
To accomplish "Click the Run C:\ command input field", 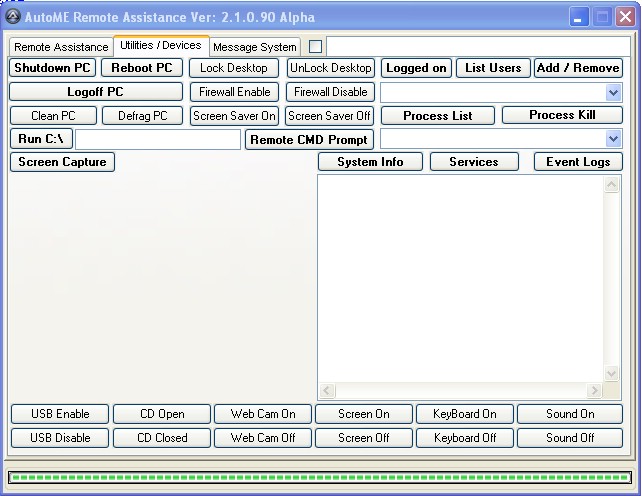I will [x=157, y=139].
